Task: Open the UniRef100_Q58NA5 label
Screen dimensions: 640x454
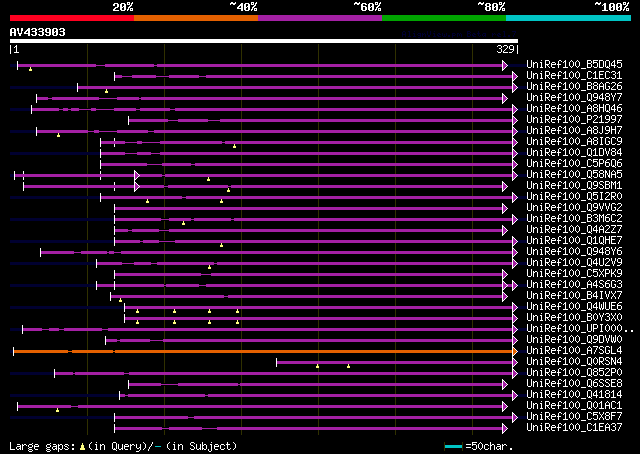Action: pos(574,175)
